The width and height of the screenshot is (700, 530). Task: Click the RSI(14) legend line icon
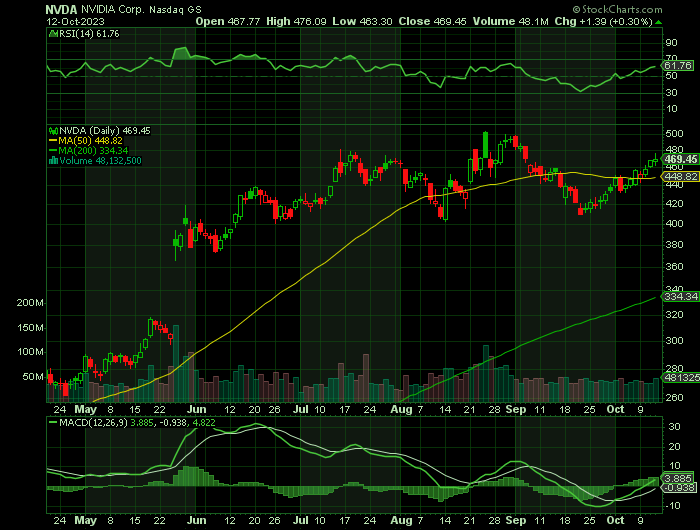53,33
